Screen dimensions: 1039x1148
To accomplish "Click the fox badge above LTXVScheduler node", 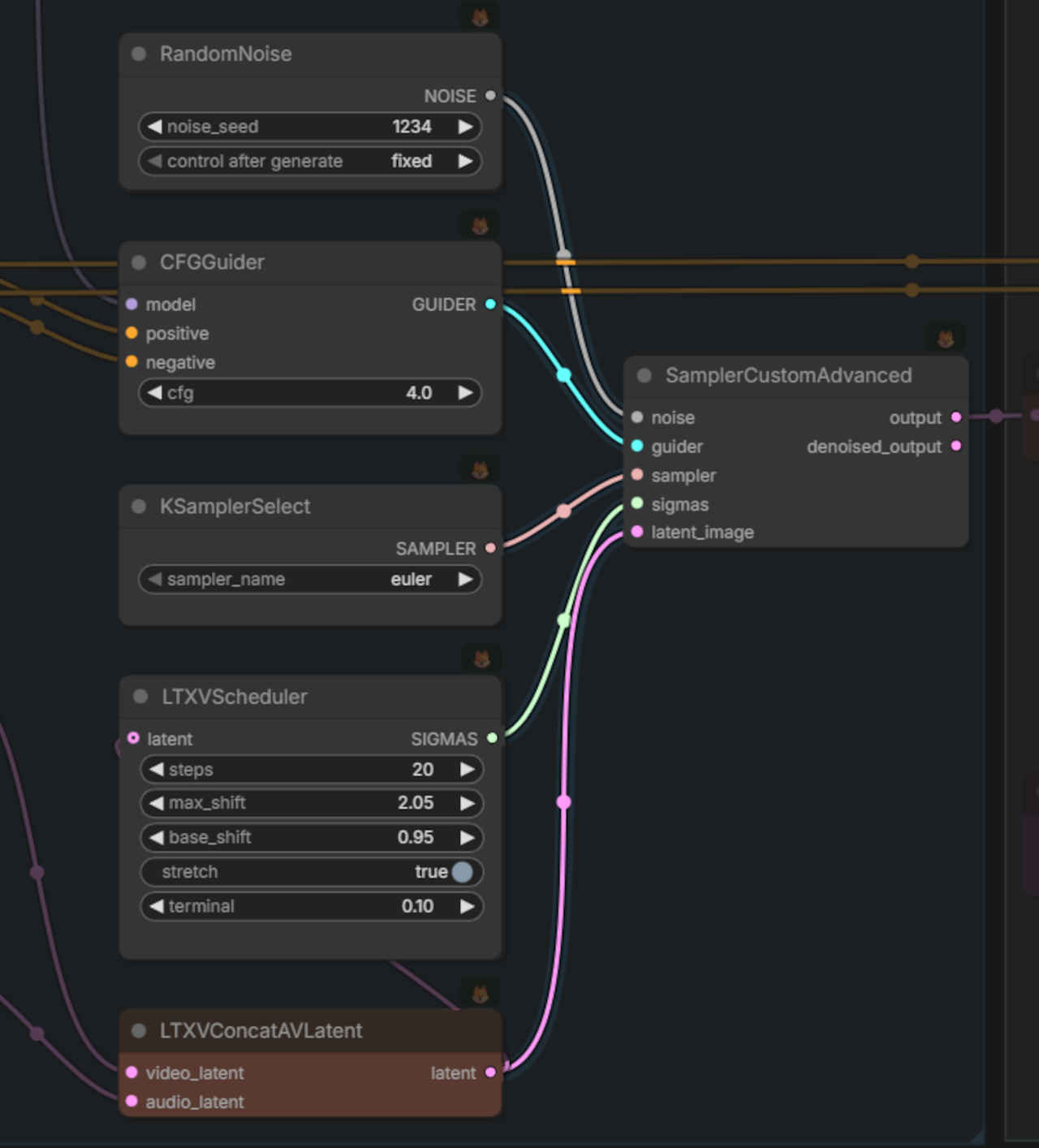I will [x=481, y=658].
